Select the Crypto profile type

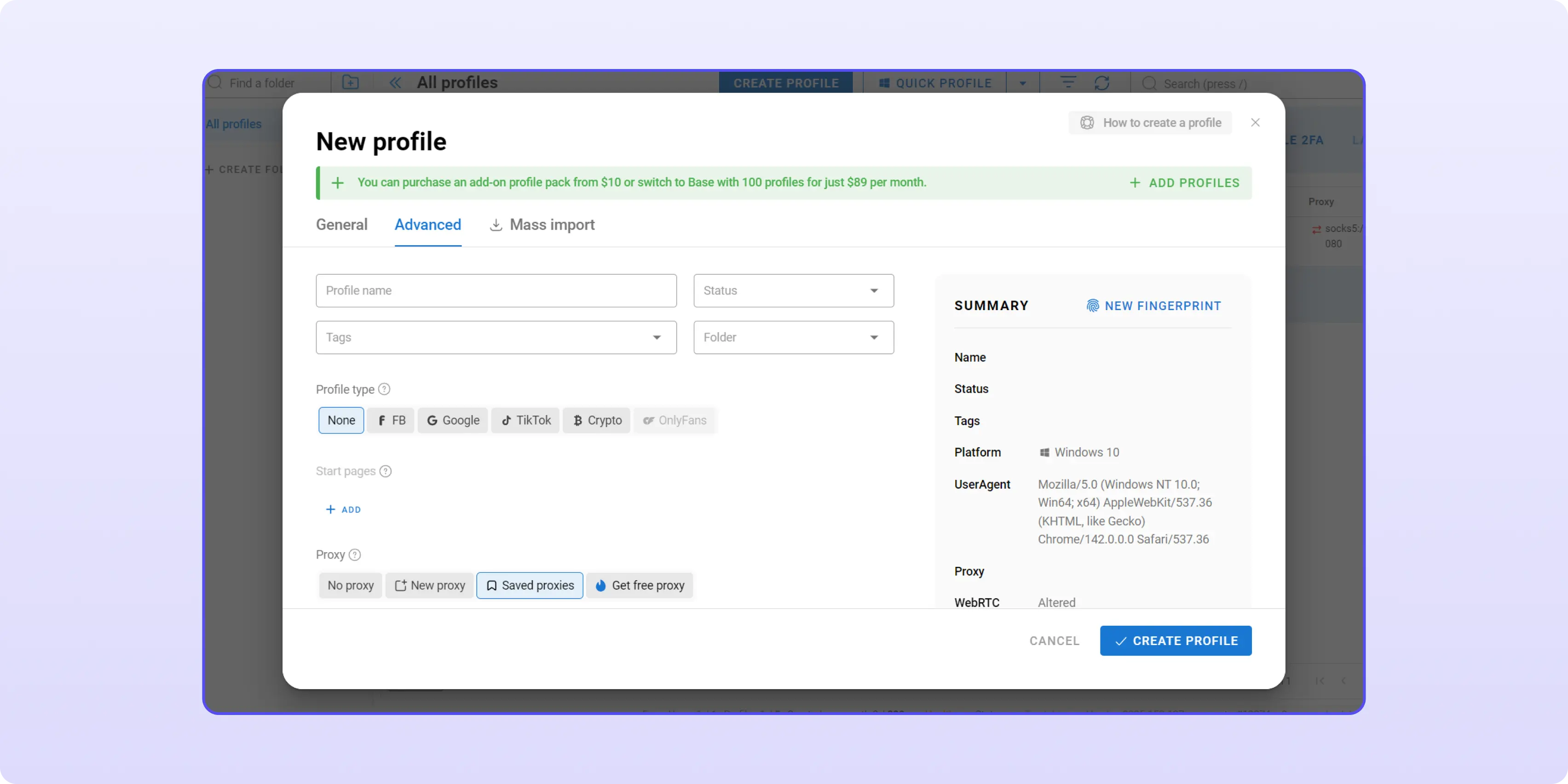(597, 420)
